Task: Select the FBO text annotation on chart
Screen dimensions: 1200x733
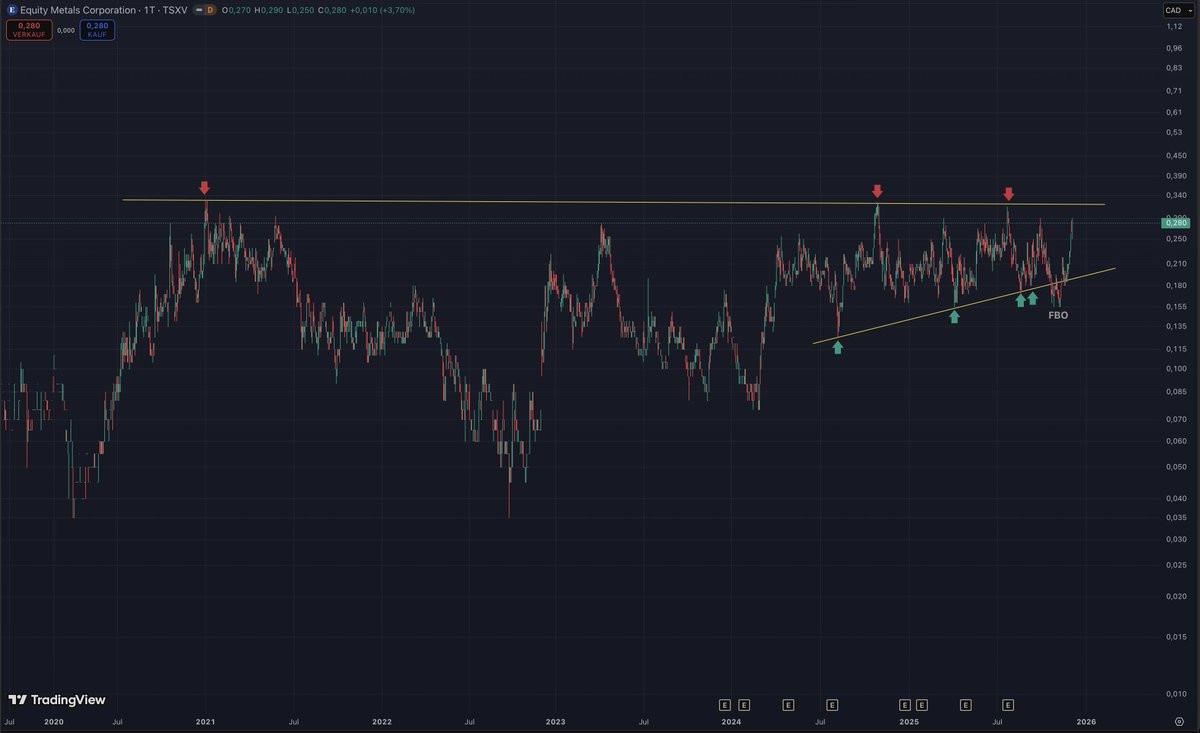Action: tap(1057, 315)
